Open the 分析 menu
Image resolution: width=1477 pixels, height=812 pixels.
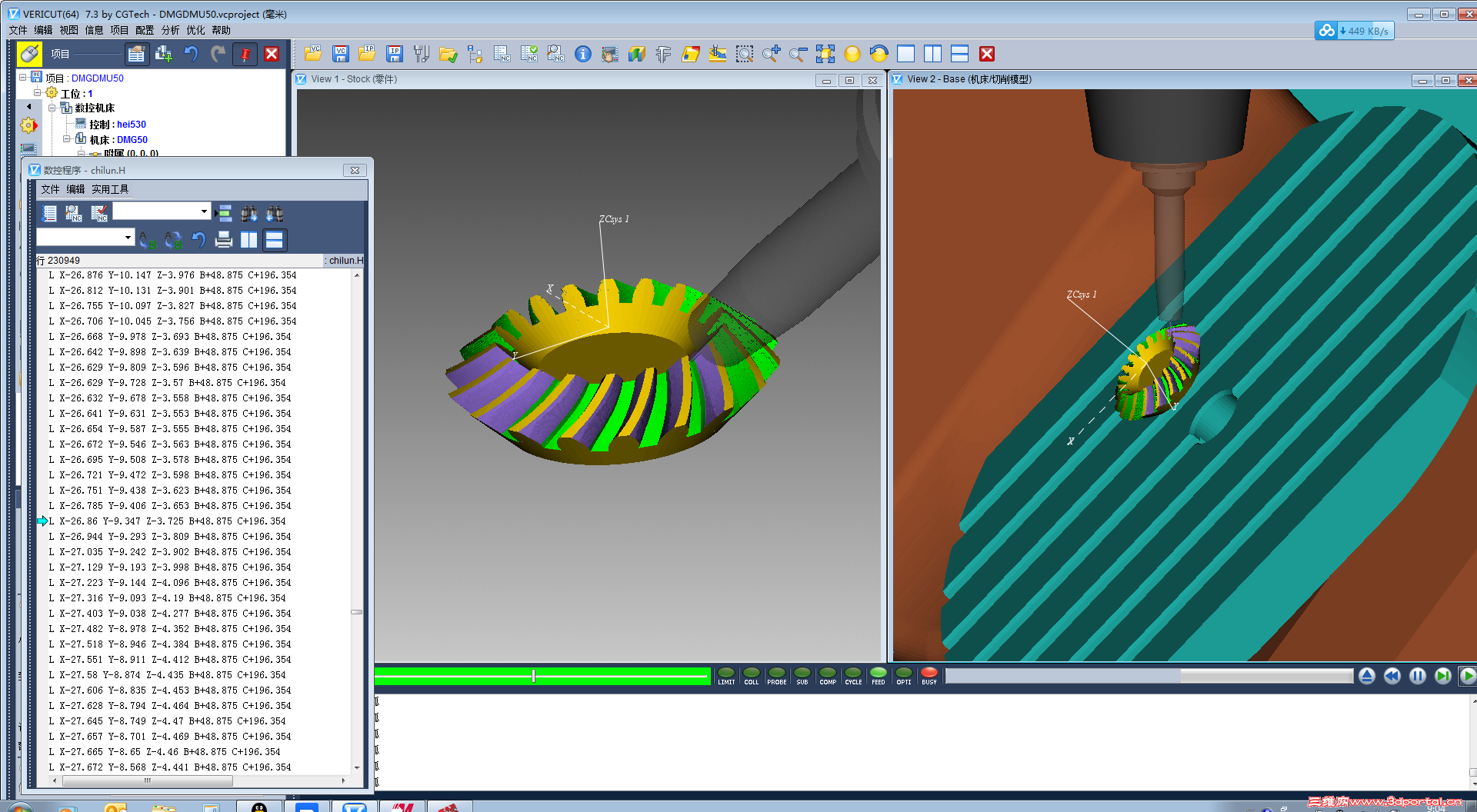(170, 30)
